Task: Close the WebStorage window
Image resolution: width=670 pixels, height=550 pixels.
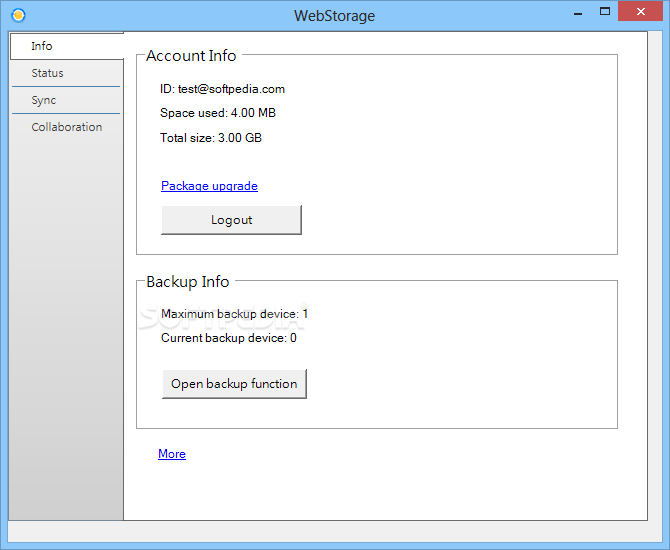Action: click(641, 12)
